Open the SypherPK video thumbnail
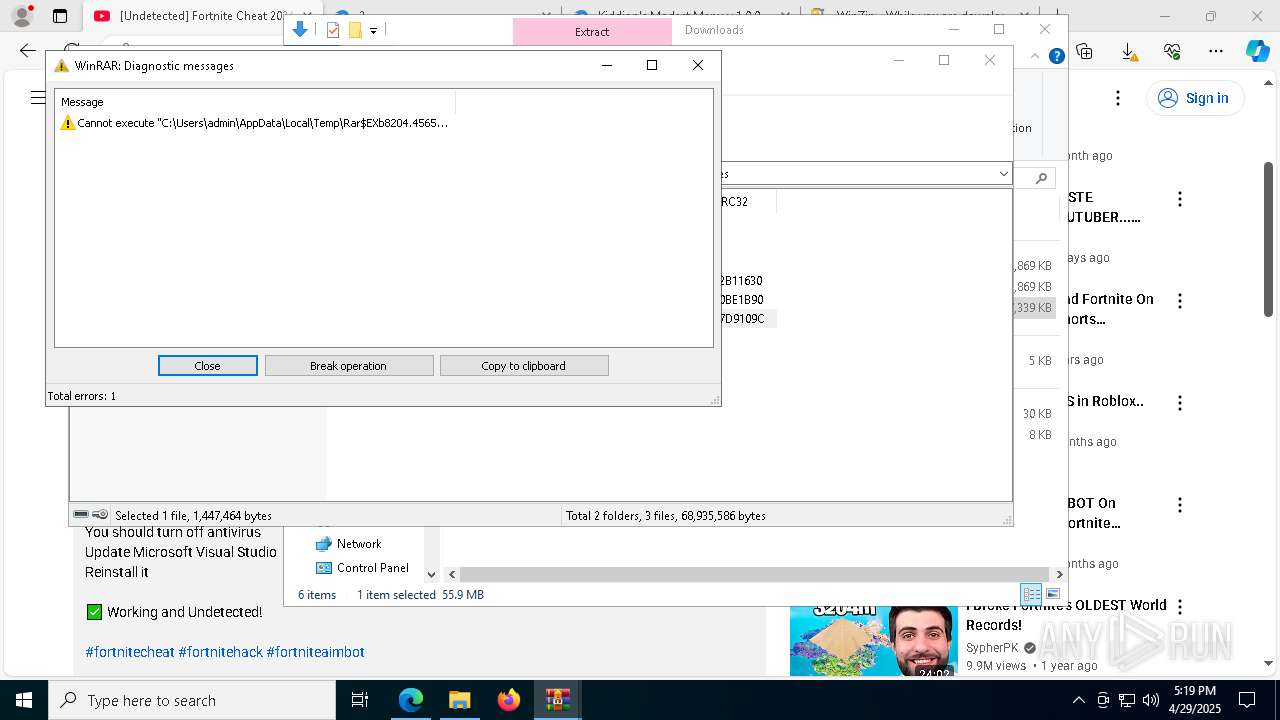The image size is (1280, 720). [873, 640]
